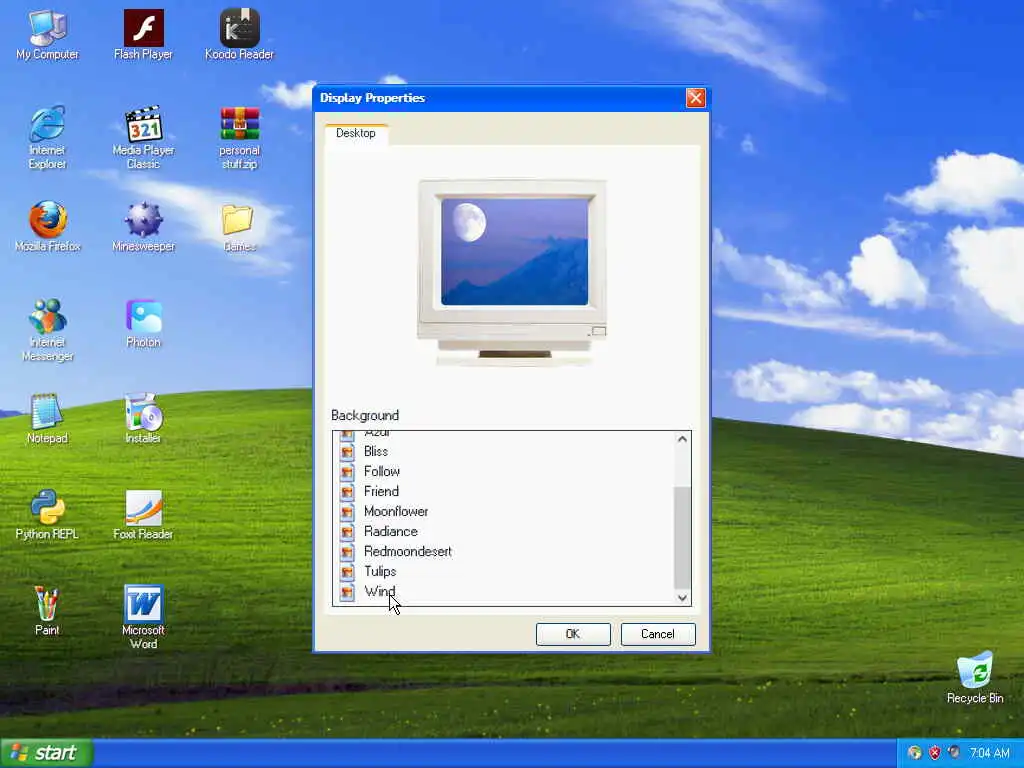1024x768 pixels.
Task: Select the Games folder icon
Action: click(x=239, y=227)
